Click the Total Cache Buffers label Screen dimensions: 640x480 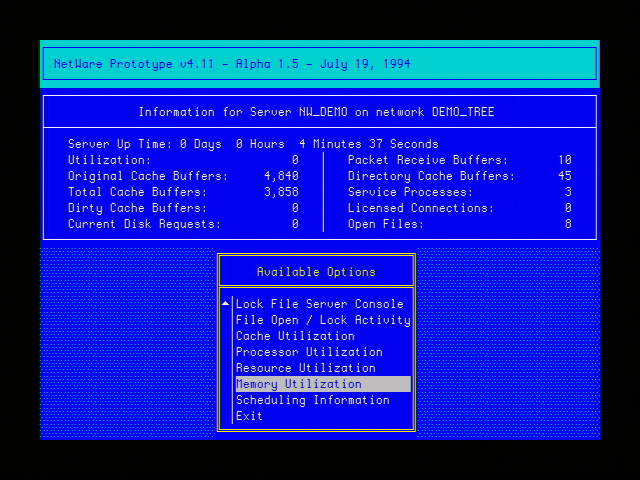click(138, 192)
